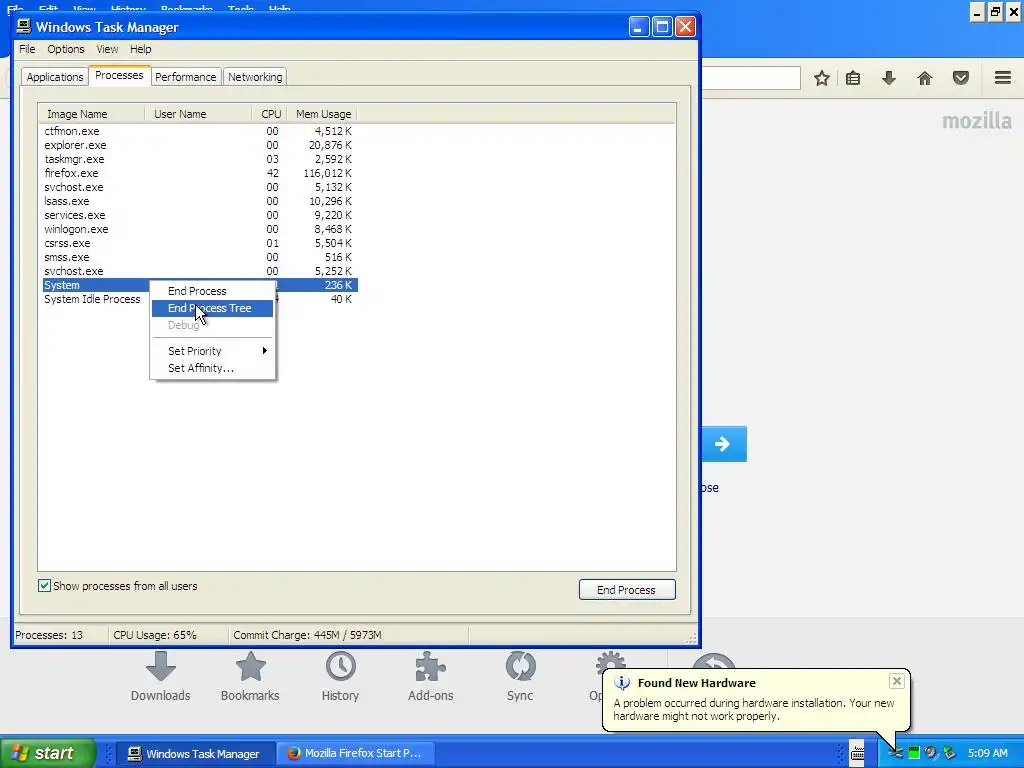Open Bookmarks shortcut on Firefox start page
The width and height of the screenshot is (1024, 768).
[250, 677]
